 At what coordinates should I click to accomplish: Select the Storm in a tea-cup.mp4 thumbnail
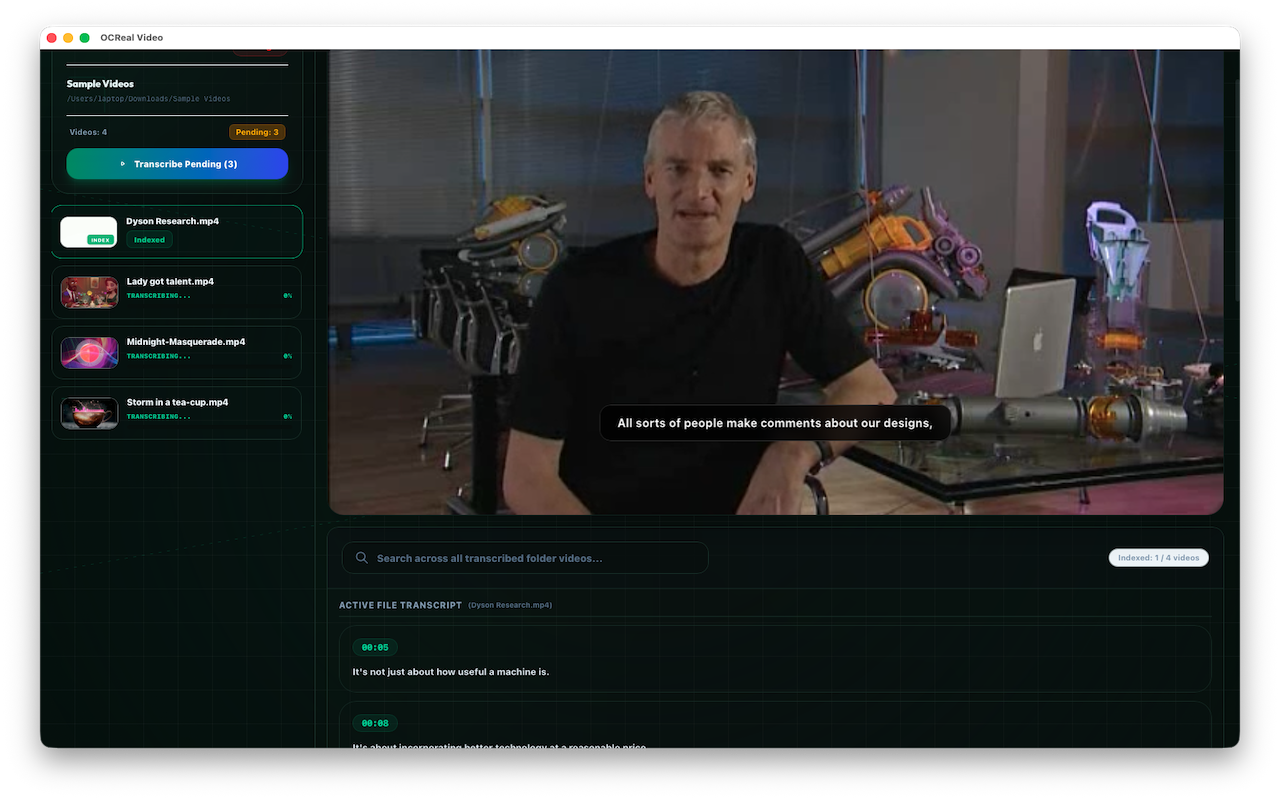[89, 413]
